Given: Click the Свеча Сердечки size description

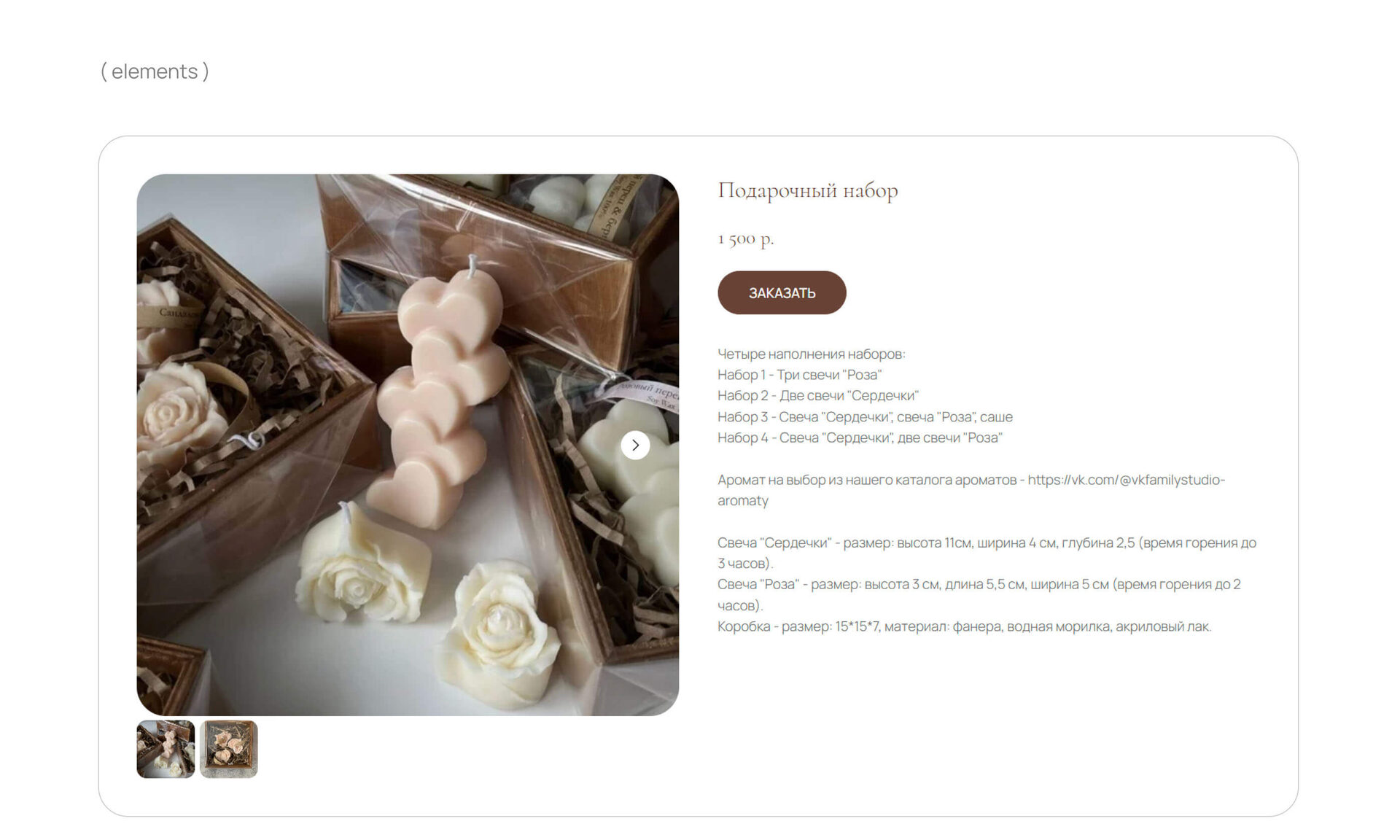Looking at the screenshot, I should [x=987, y=553].
